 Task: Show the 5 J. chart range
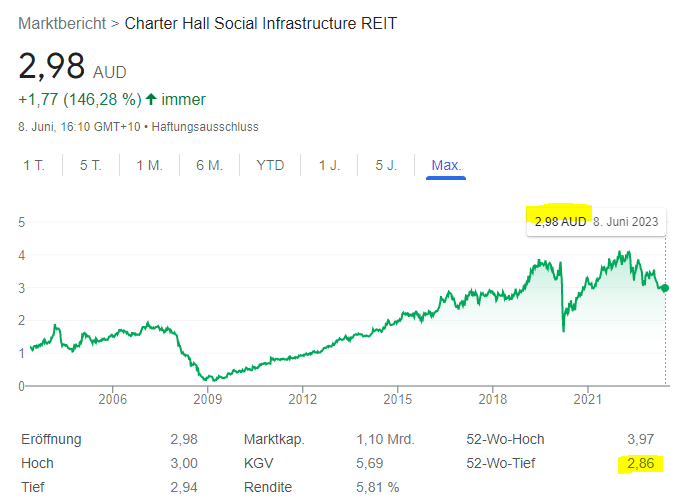[x=386, y=165]
